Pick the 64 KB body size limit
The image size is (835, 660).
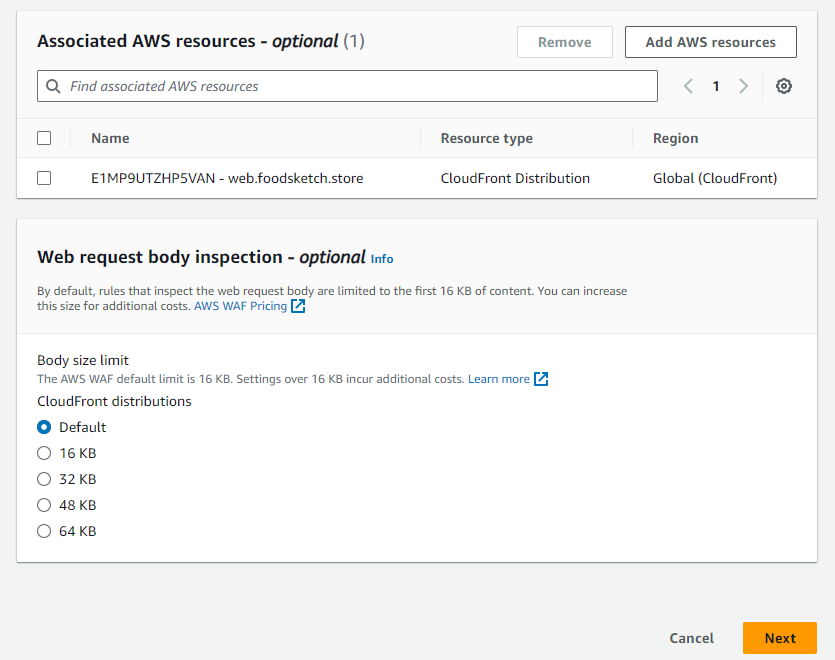(44, 531)
